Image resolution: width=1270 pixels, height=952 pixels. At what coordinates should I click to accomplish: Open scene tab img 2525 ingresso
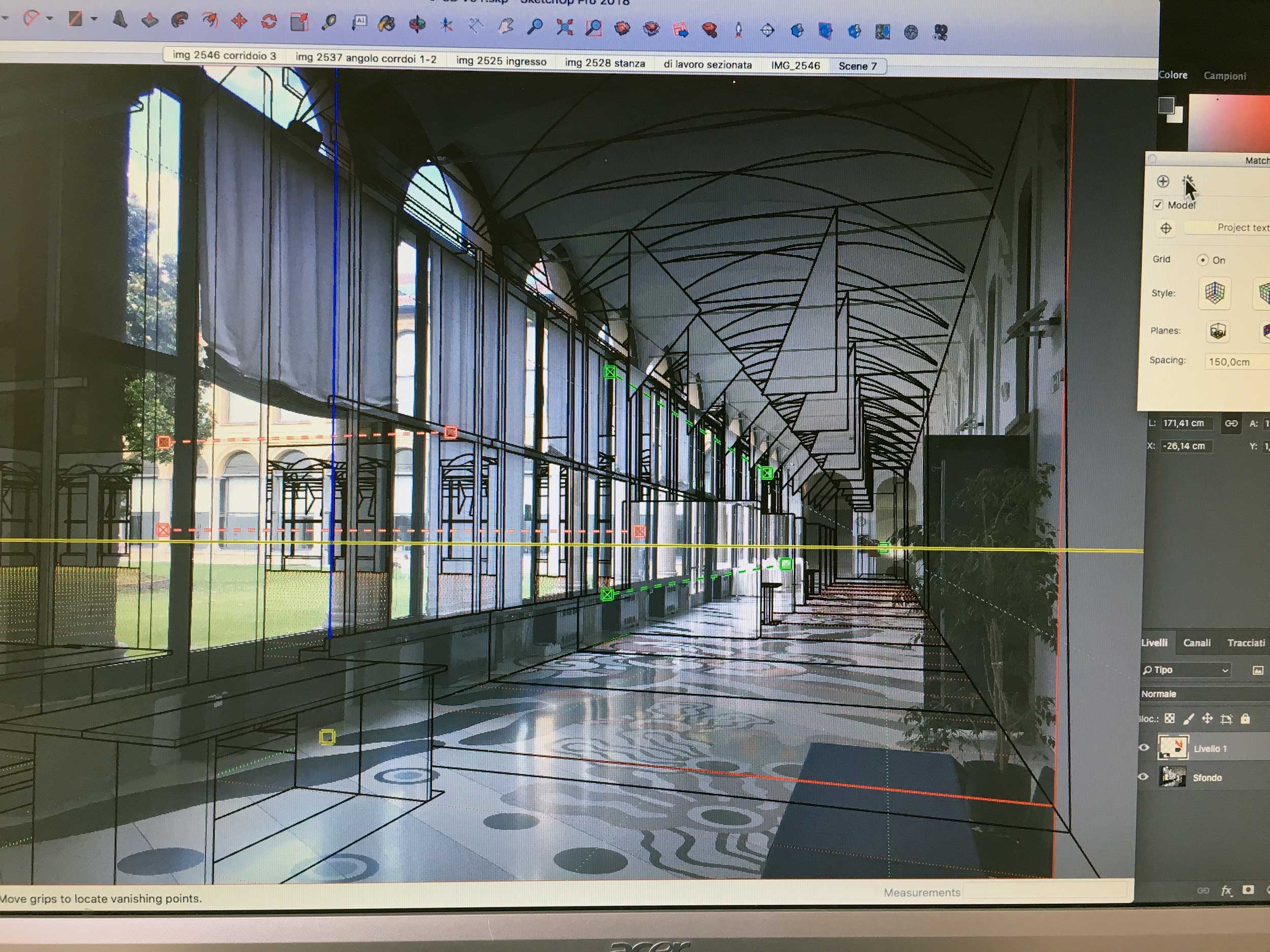501,61
